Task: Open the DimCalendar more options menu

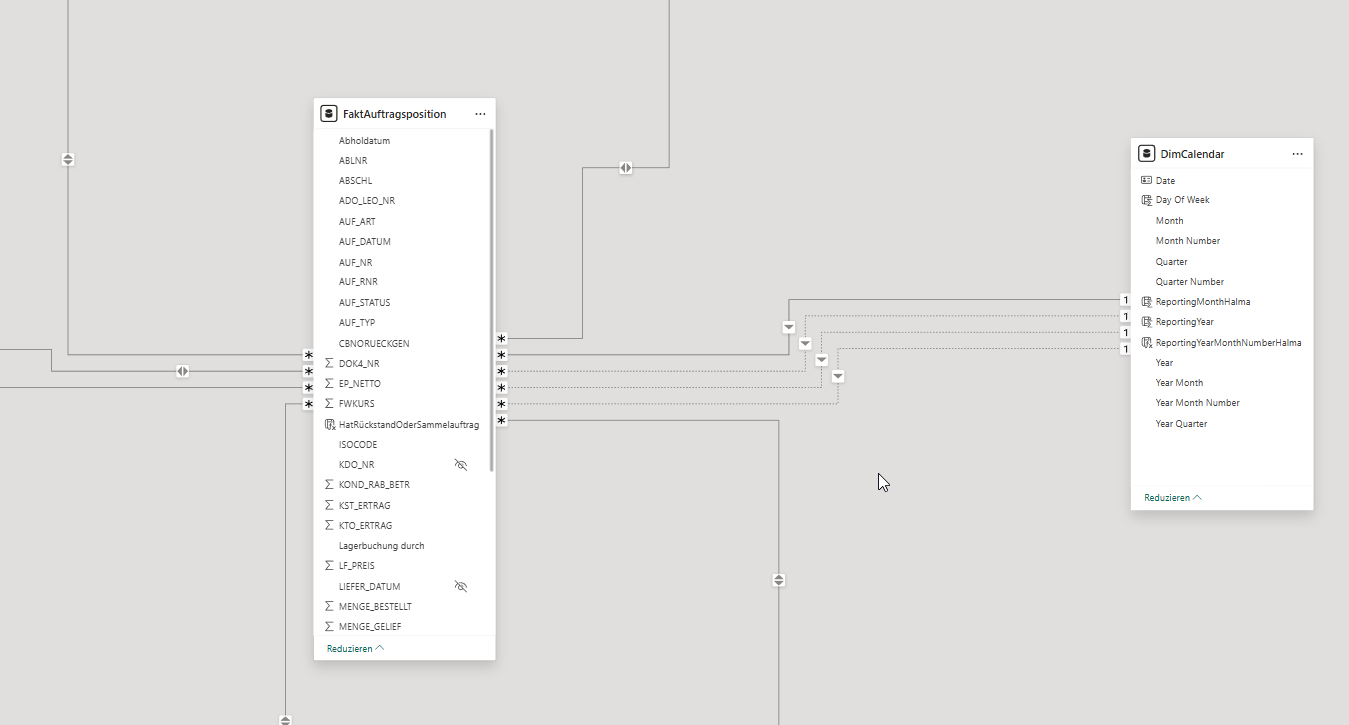Action: coord(1297,154)
